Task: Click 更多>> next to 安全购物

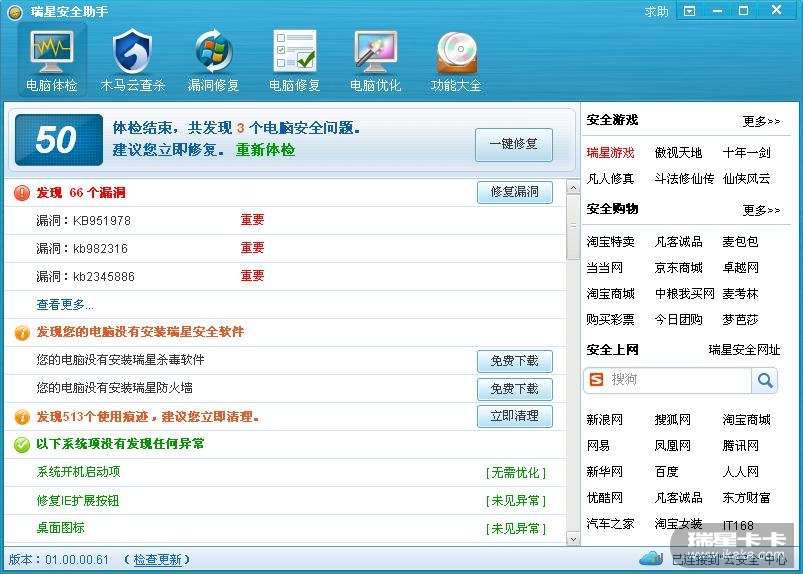Action: click(762, 210)
